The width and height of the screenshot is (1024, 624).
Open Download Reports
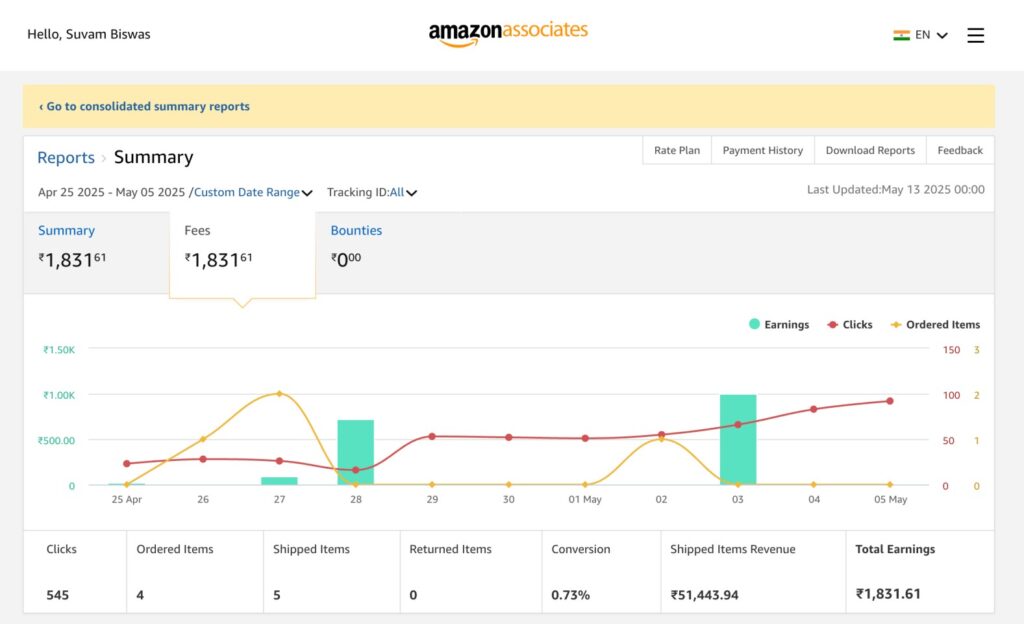(x=870, y=150)
